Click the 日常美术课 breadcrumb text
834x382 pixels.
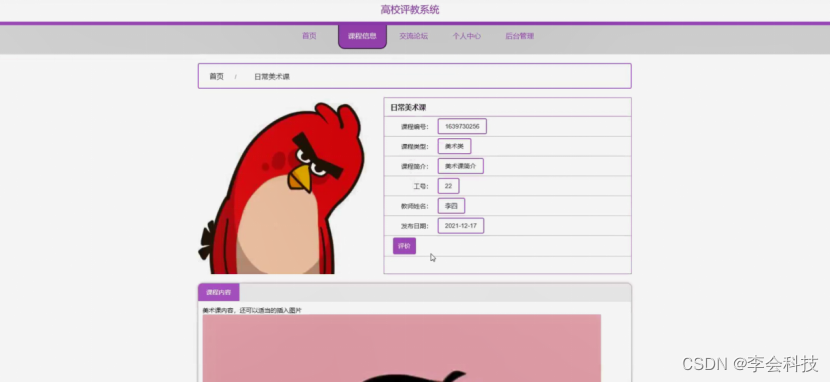(272, 77)
